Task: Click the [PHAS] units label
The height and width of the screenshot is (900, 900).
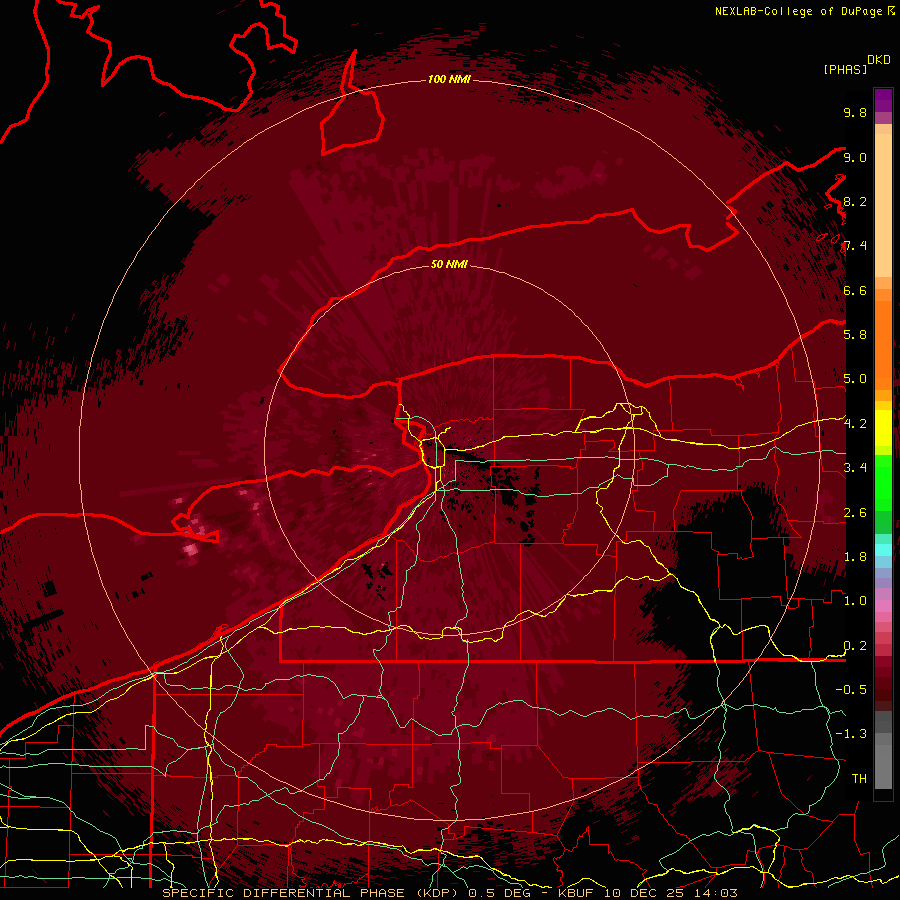Action: [x=845, y=69]
